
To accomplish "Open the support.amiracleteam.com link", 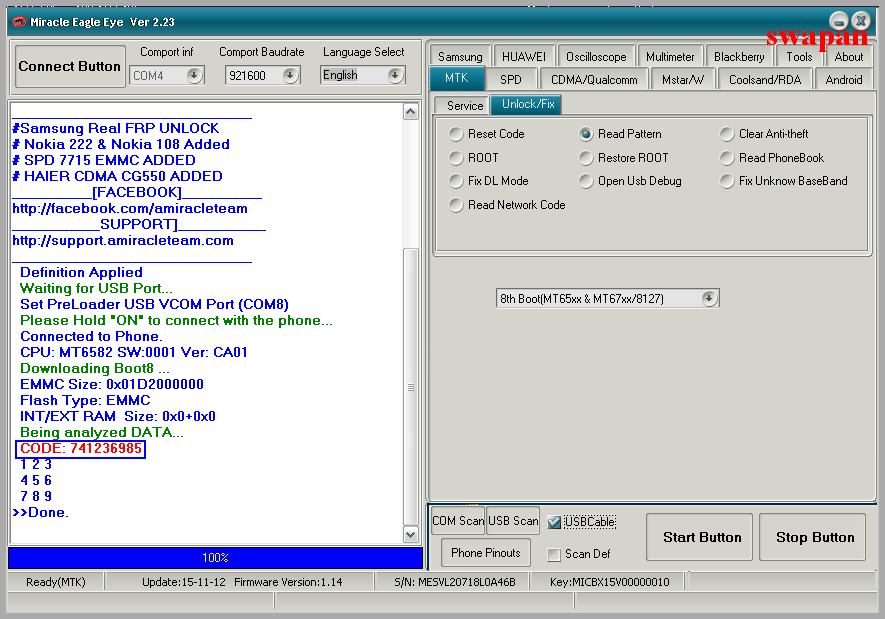I will (123, 241).
